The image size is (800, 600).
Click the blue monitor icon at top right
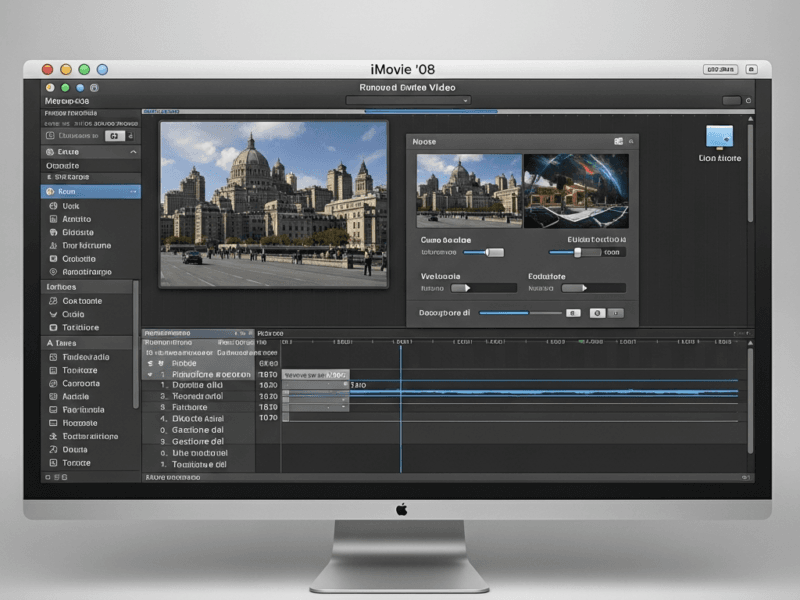tap(719, 137)
